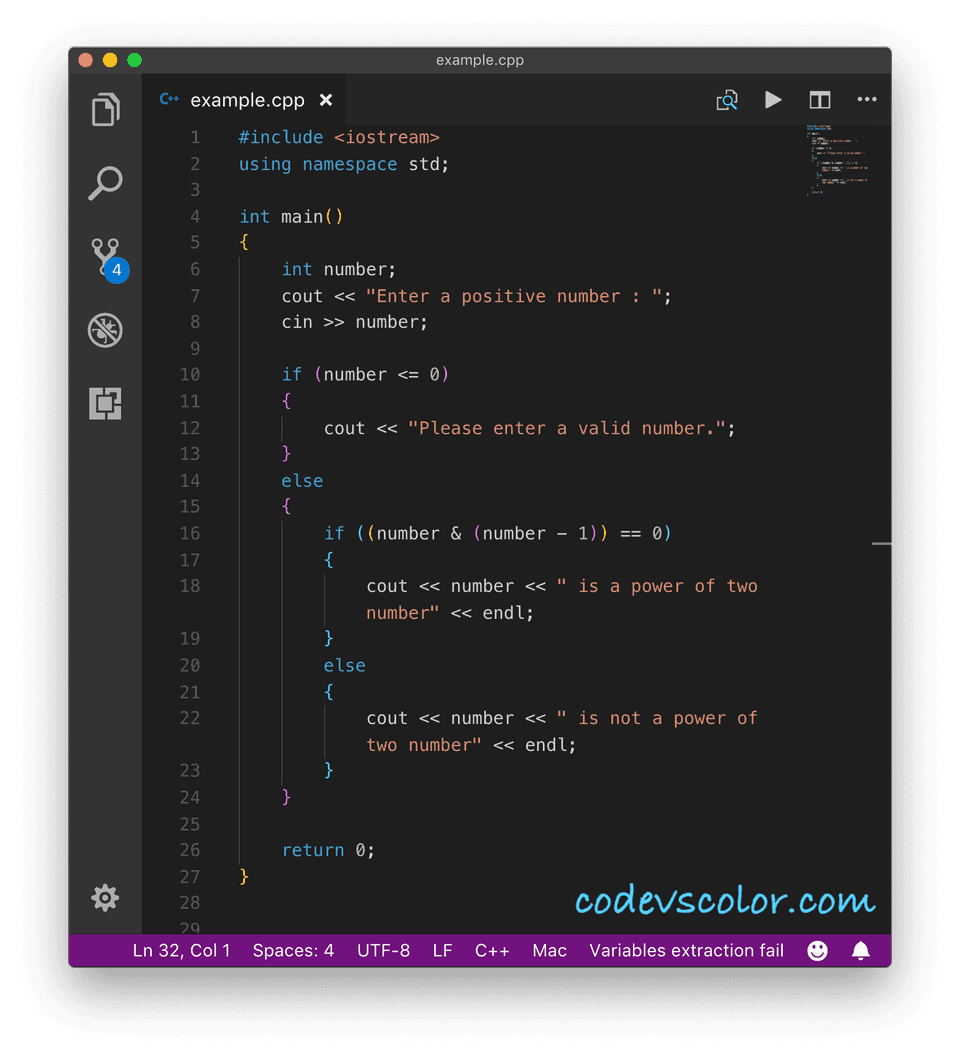
Task: Change the C++ language mode
Action: 492,950
